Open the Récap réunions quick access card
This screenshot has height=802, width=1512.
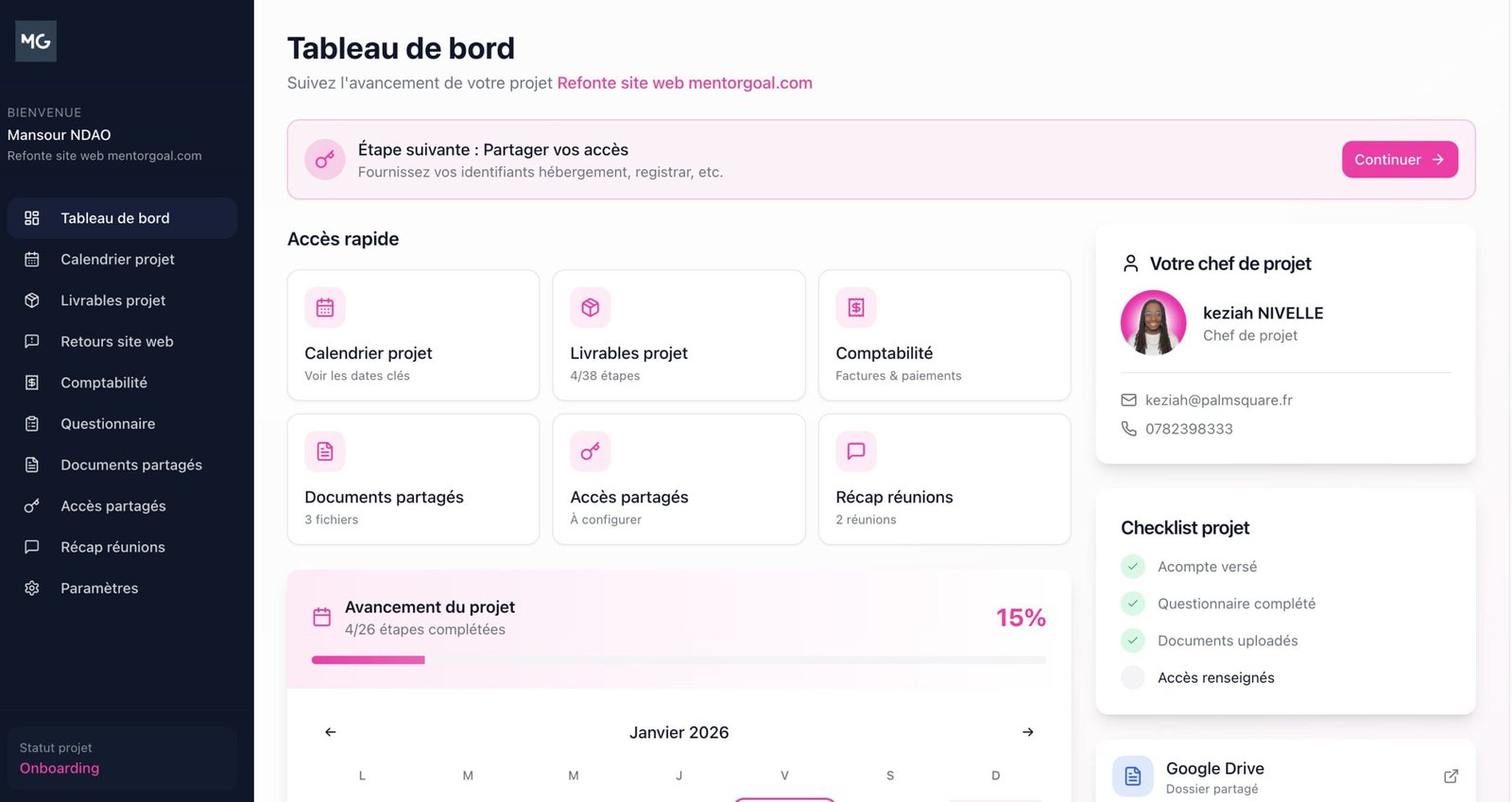pyautogui.click(x=944, y=479)
